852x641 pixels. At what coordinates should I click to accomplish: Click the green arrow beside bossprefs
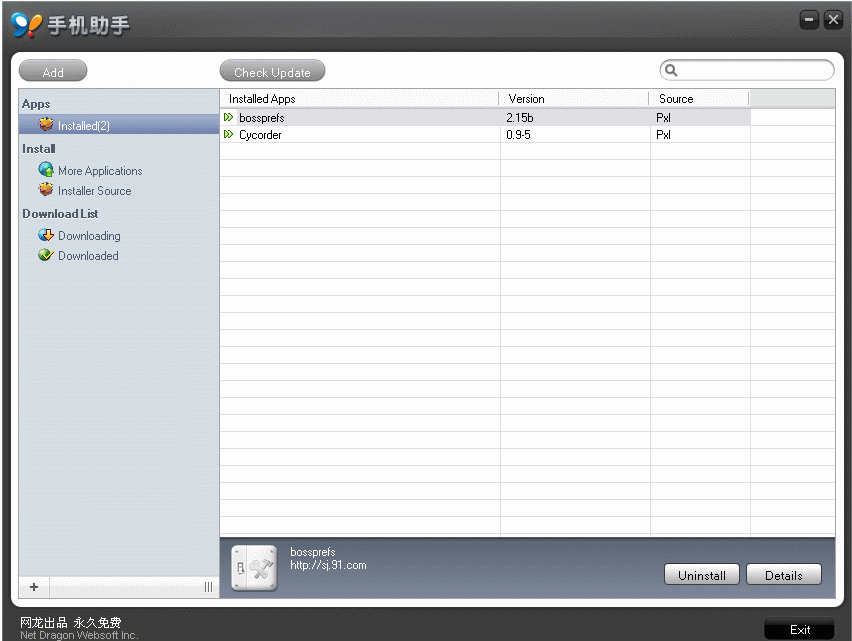point(229,118)
